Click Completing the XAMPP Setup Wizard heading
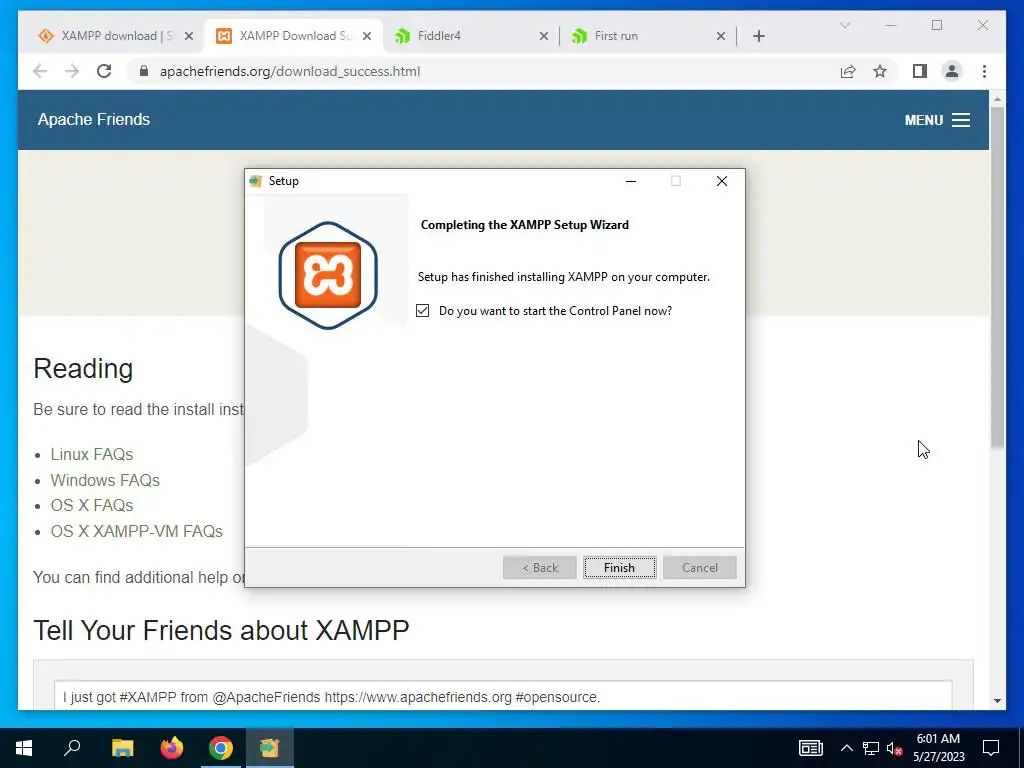 coord(524,225)
